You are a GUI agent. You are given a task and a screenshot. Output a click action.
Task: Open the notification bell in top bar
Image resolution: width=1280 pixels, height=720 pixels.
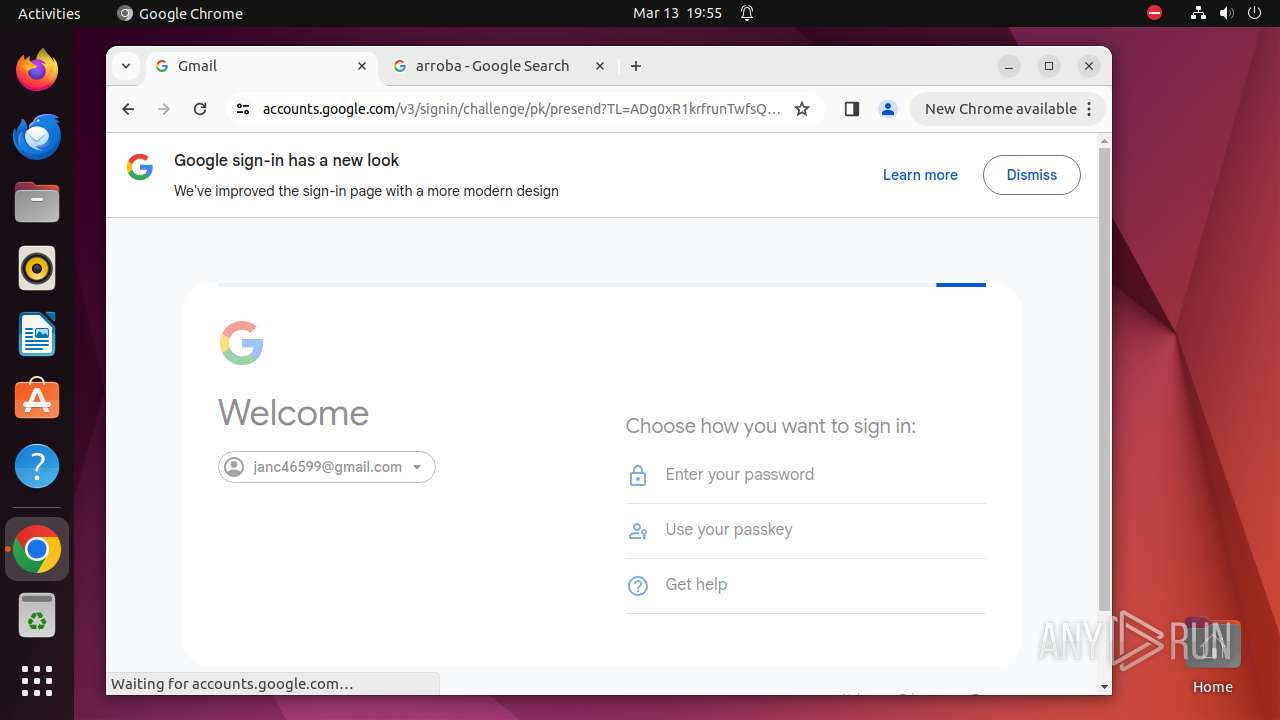click(x=747, y=13)
